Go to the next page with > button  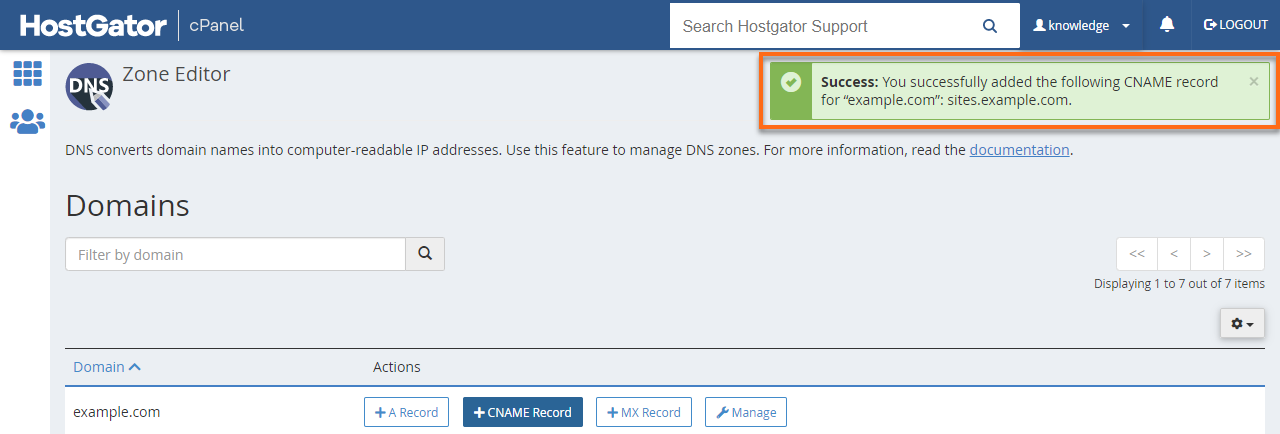pyautogui.click(x=1207, y=254)
